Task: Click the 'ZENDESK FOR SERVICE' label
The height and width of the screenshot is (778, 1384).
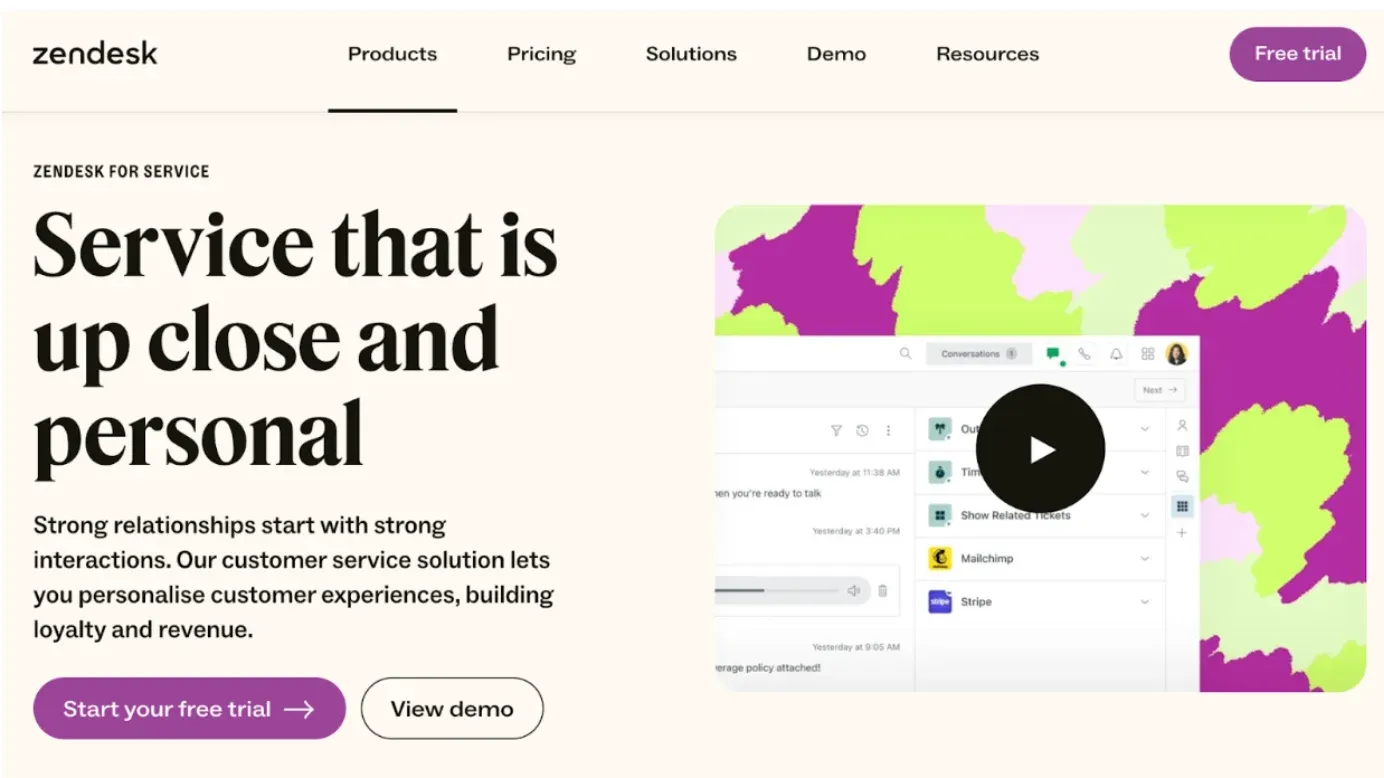Action: (x=121, y=172)
